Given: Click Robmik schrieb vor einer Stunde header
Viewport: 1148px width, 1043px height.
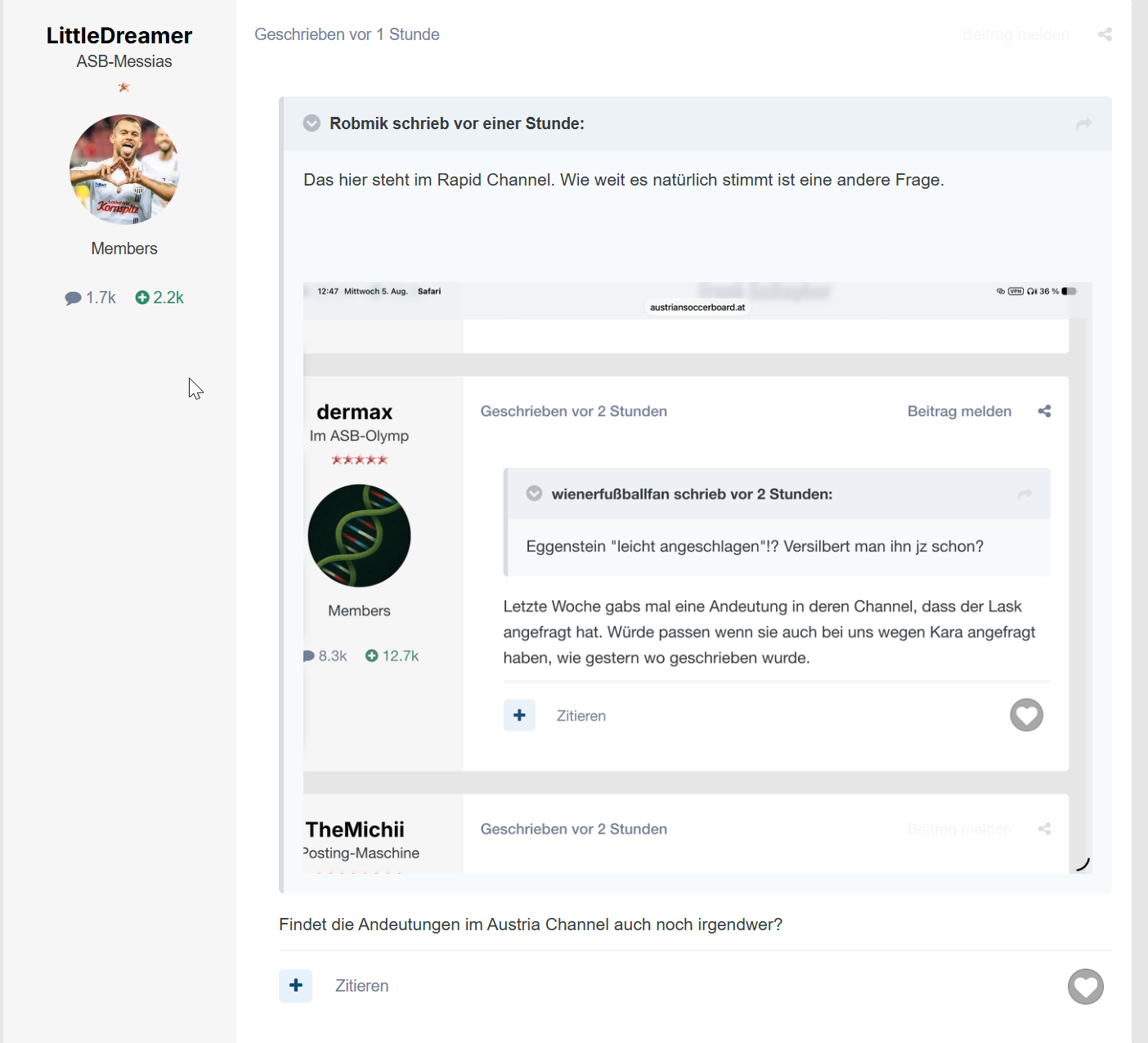Looking at the screenshot, I should [x=457, y=123].
